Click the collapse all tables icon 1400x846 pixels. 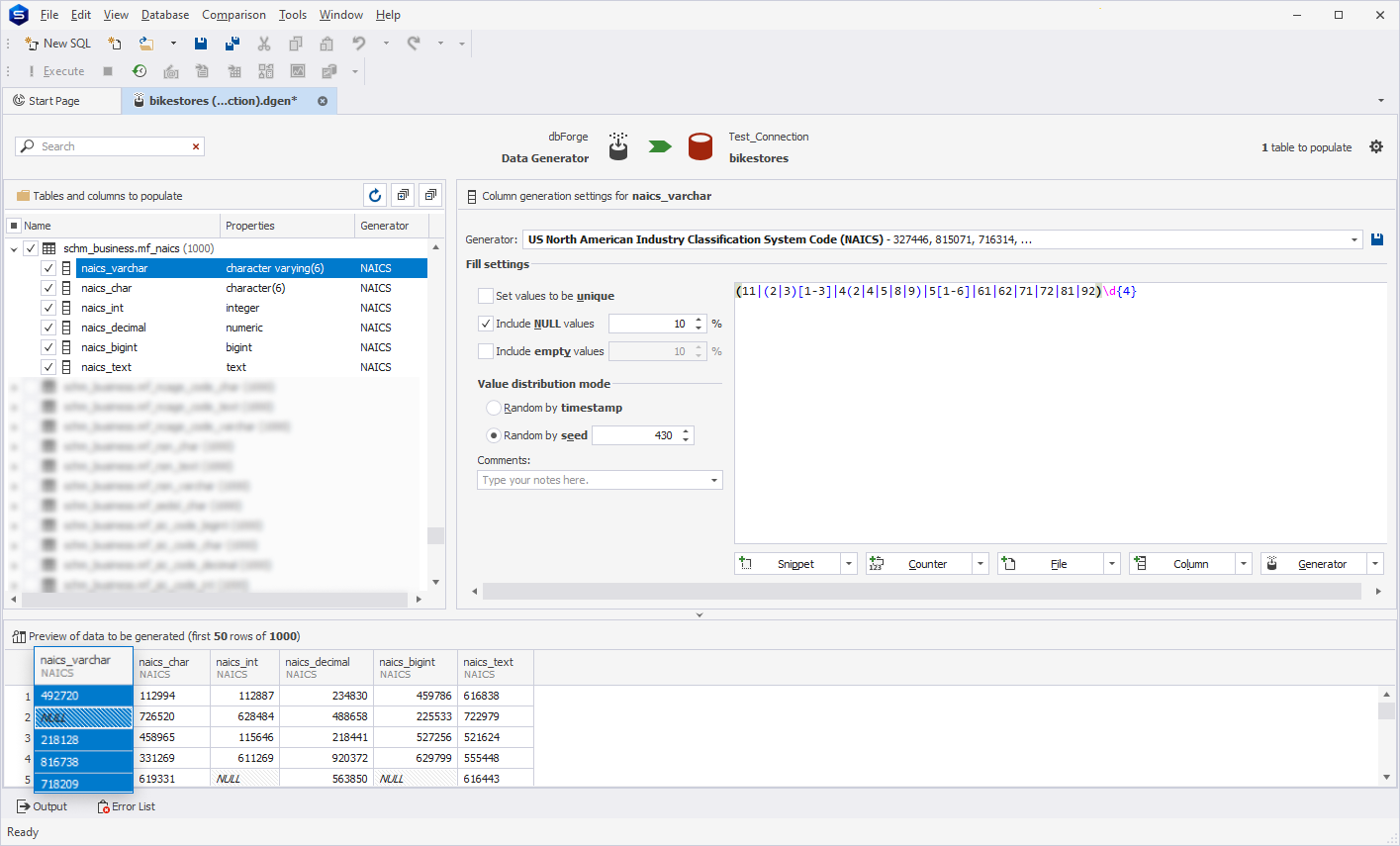coord(430,196)
